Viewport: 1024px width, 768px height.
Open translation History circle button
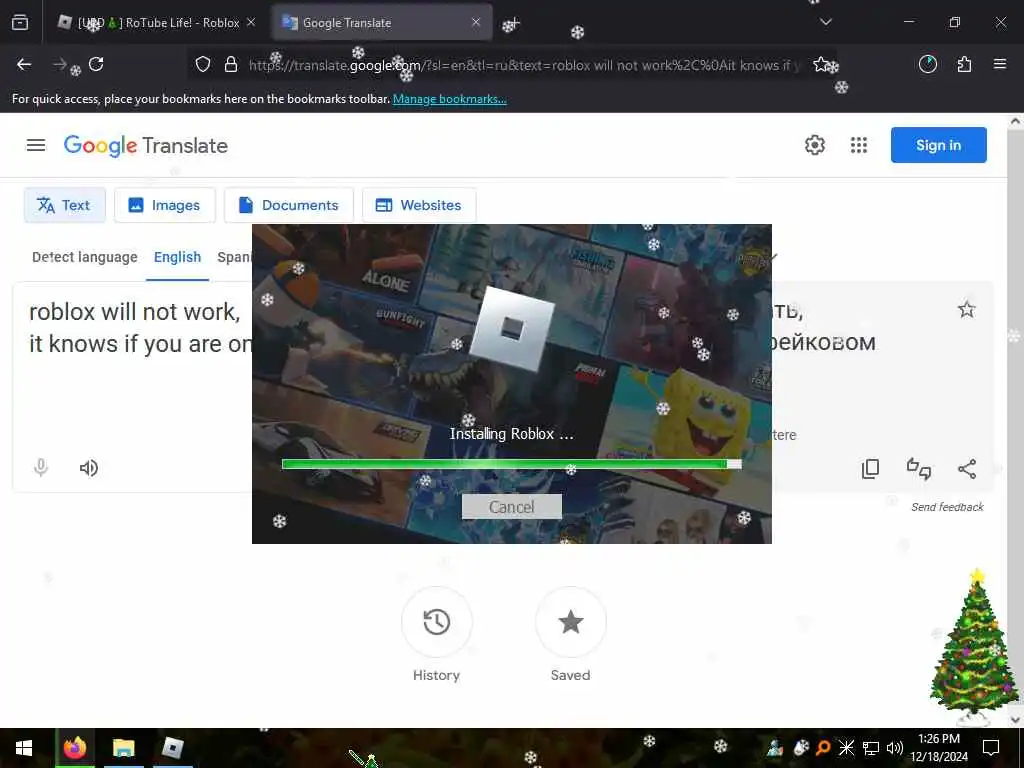(437, 622)
